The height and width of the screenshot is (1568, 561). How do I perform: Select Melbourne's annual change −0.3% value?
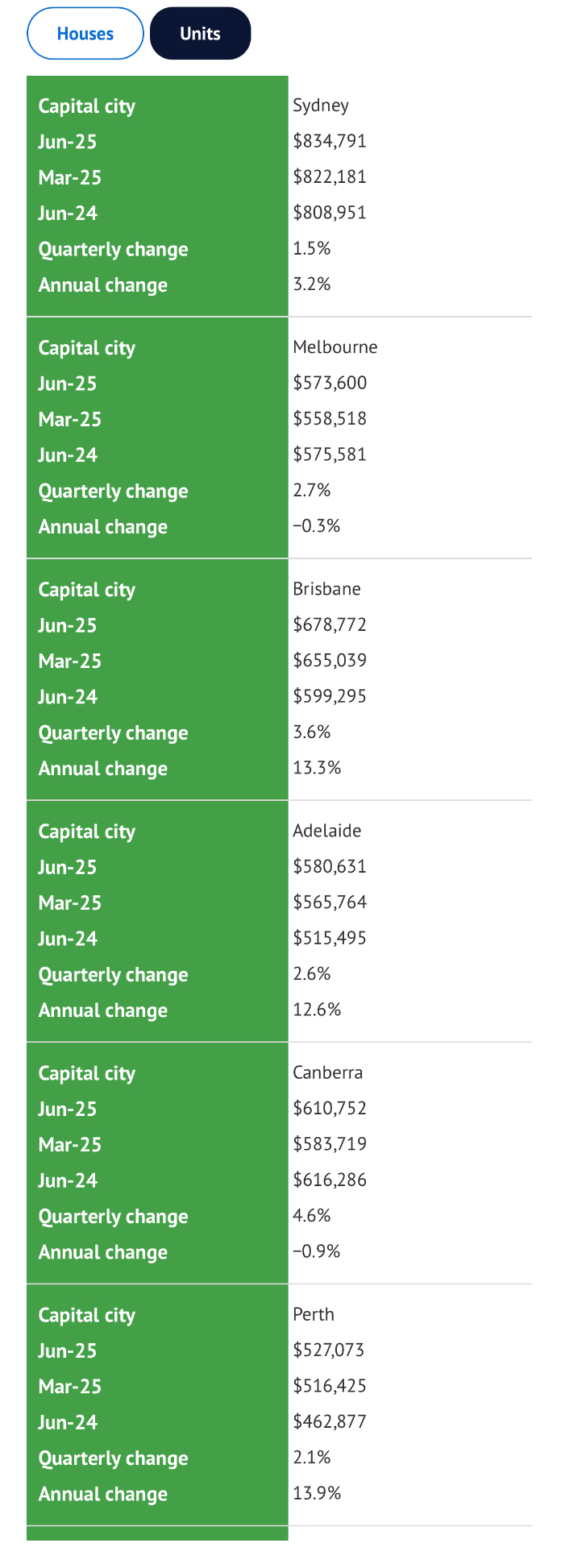316,526
